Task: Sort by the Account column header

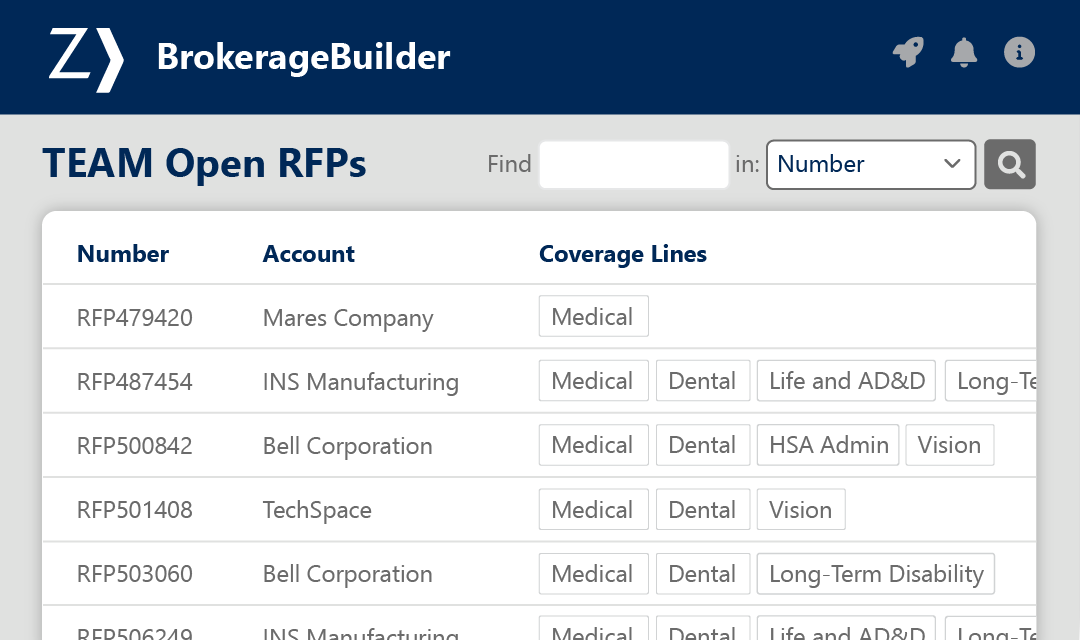Action: 309,254
